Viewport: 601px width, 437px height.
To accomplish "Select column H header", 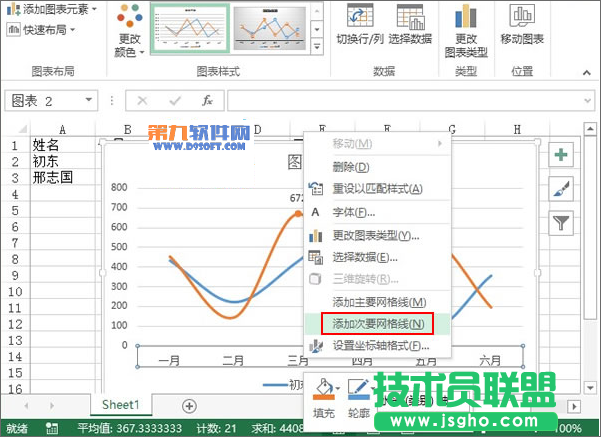I will [517, 130].
